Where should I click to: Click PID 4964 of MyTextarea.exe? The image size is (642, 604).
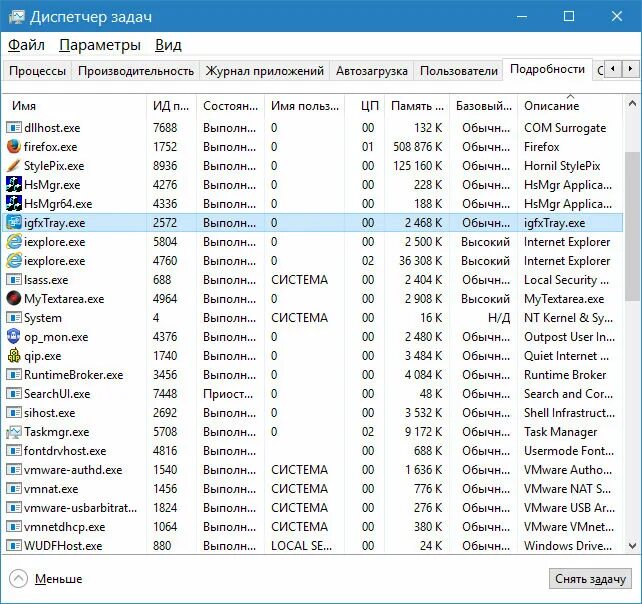165,299
